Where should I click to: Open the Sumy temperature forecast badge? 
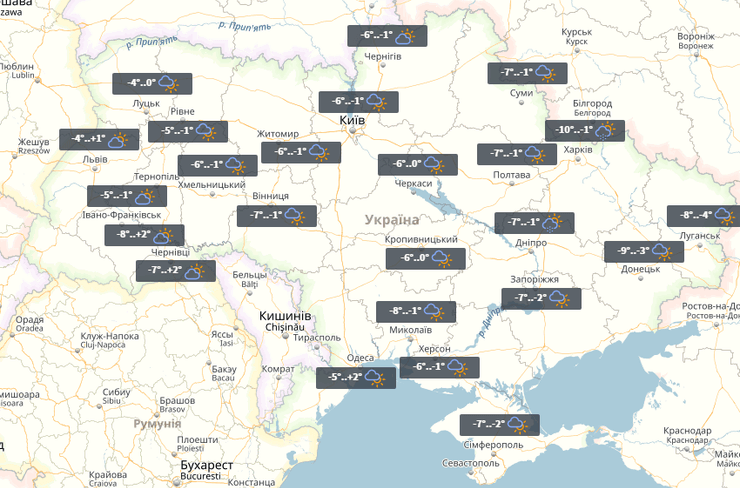[x=527, y=73]
